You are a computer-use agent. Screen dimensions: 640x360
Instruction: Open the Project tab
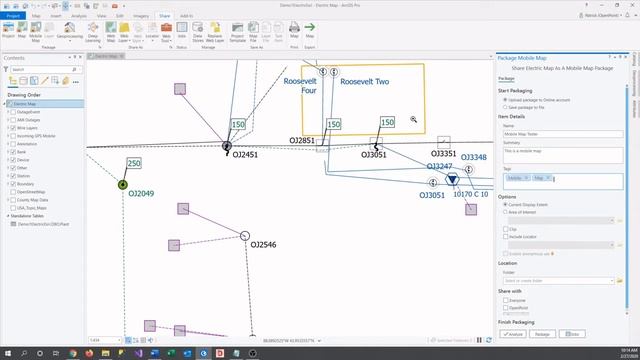13,16
